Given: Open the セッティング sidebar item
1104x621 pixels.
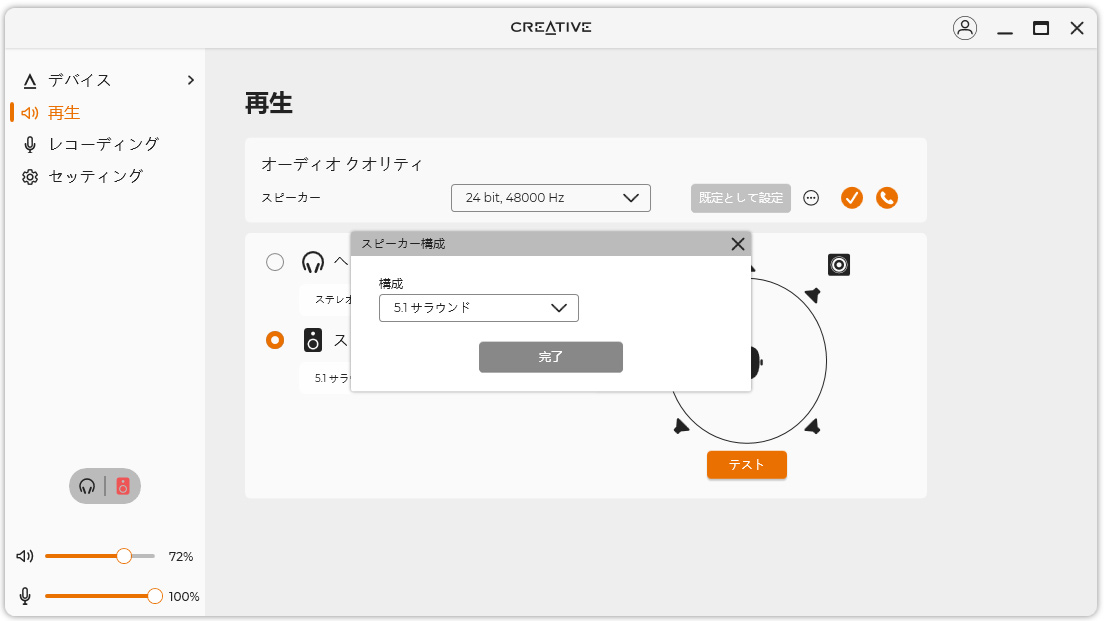Looking at the screenshot, I should pos(95,176).
